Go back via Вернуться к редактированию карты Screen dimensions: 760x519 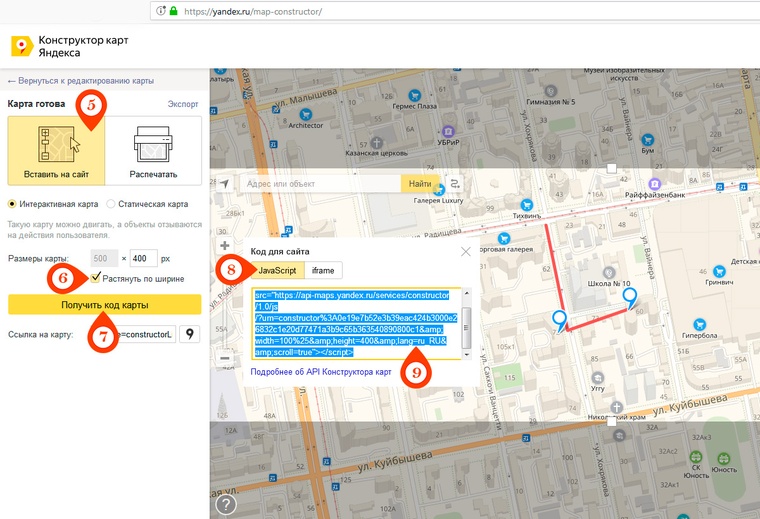tap(80, 80)
